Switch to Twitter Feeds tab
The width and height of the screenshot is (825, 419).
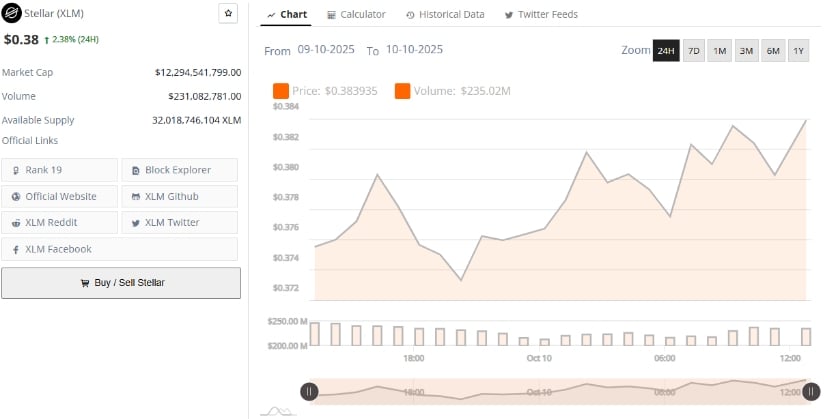[x=541, y=15]
